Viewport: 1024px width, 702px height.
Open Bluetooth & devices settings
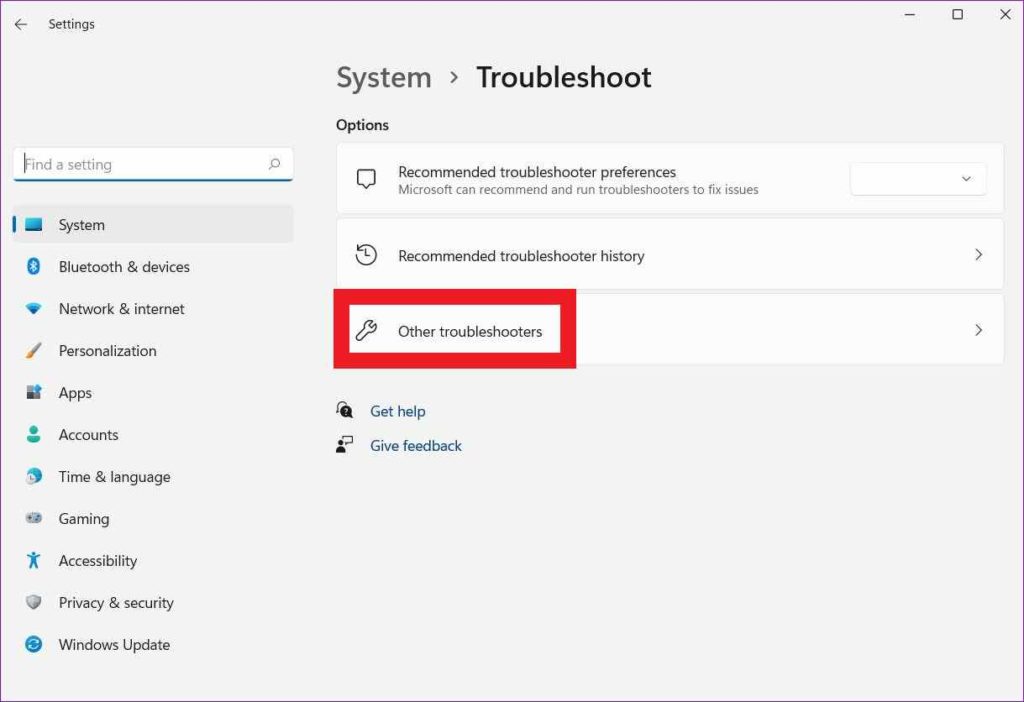pyautogui.click(x=153, y=266)
